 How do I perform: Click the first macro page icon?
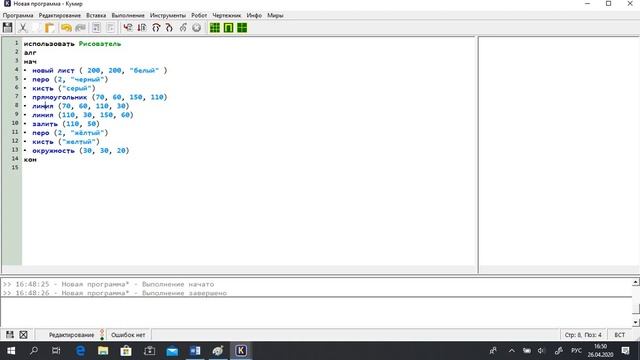click(x=96, y=28)
